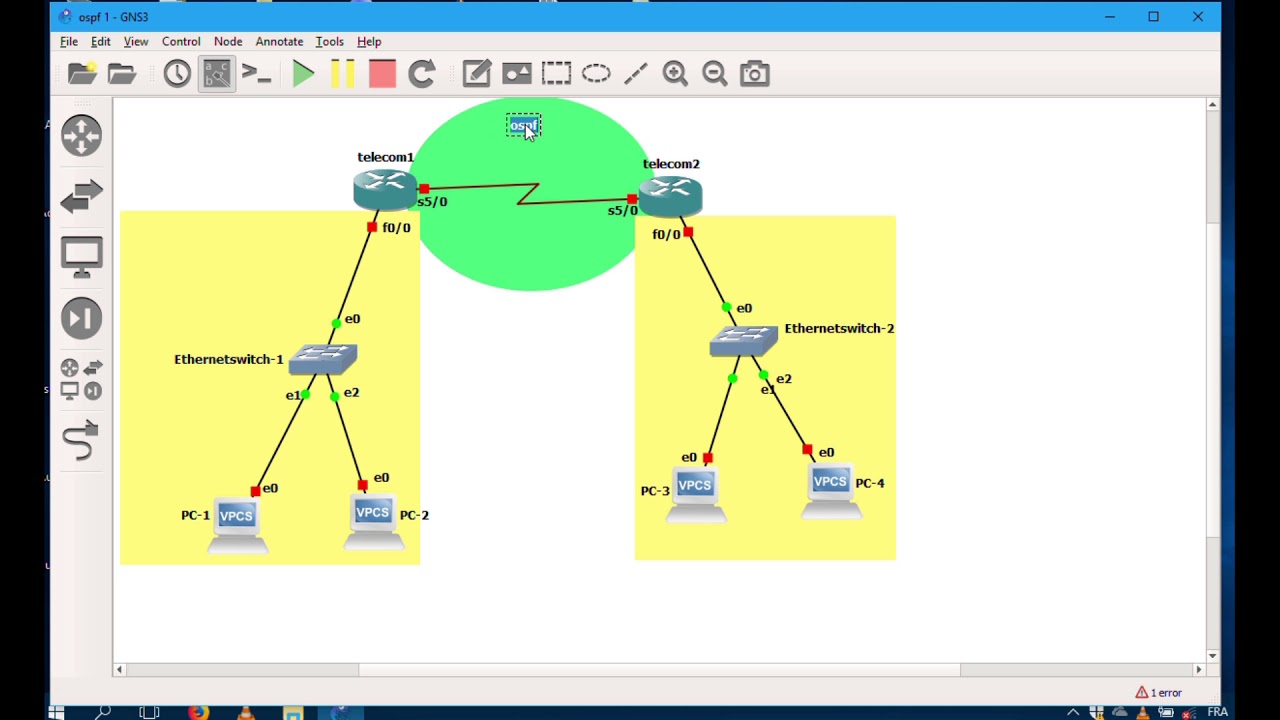
Task: Browse switches in the device sidebar
Action: 81,196
